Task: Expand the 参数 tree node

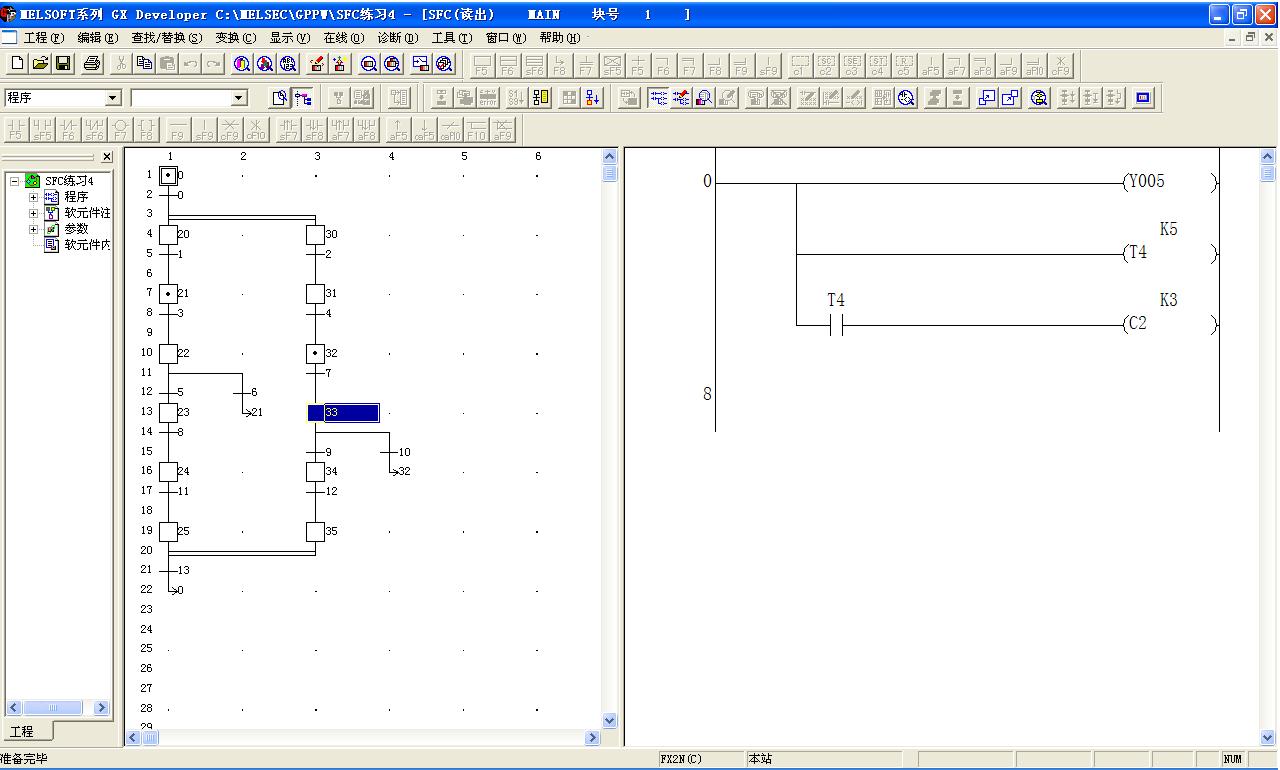Action: (33, 229)
